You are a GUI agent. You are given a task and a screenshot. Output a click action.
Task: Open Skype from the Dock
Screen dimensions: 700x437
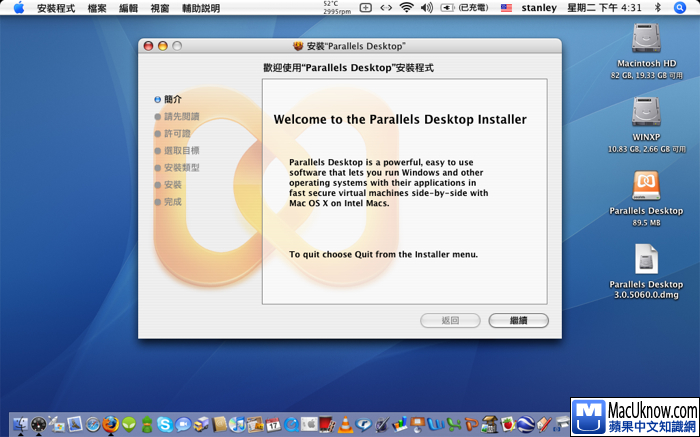165,424
